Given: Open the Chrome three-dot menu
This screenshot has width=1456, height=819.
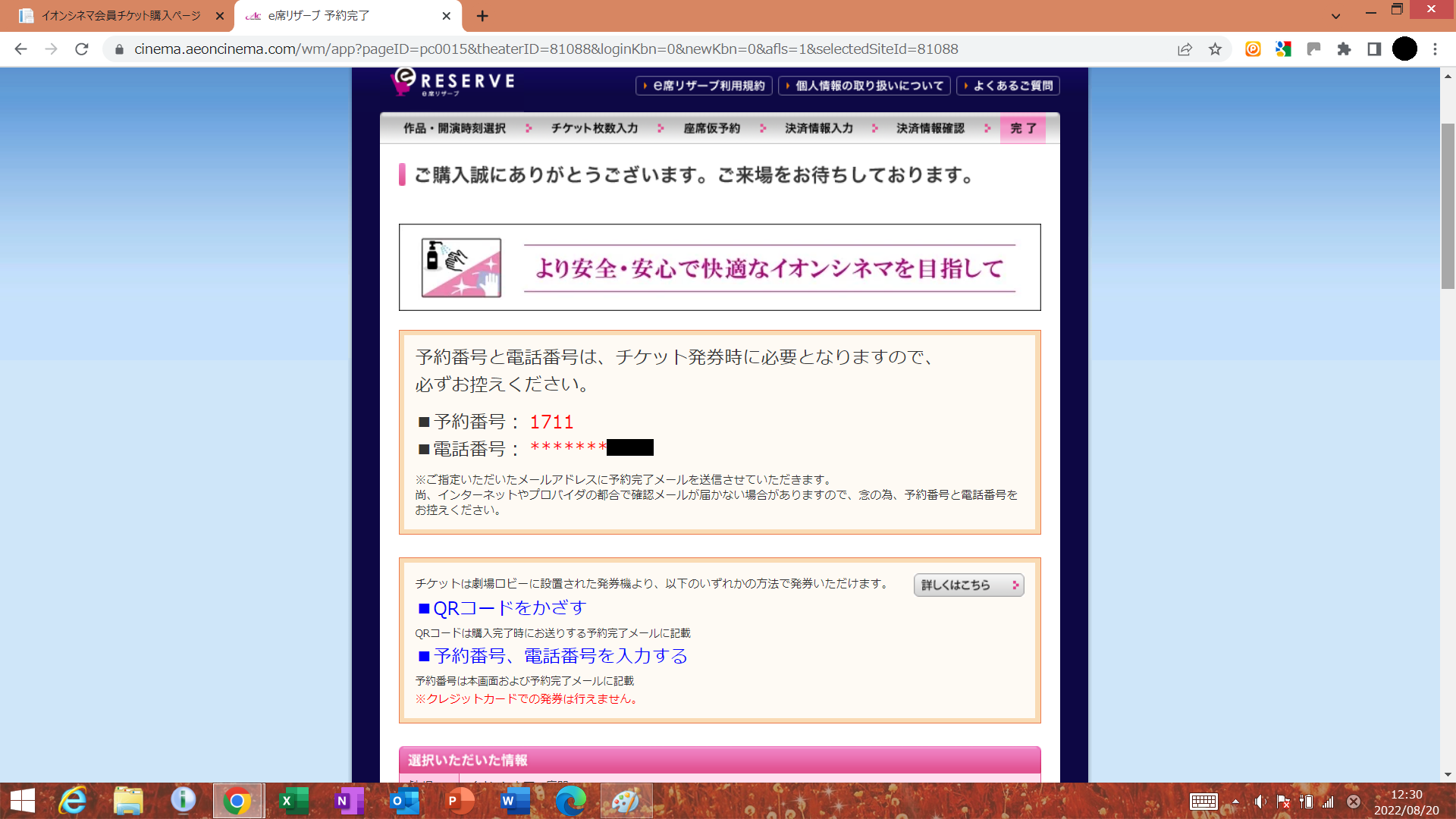Looking at the screenshot, I should click(x=1435, y=49).
